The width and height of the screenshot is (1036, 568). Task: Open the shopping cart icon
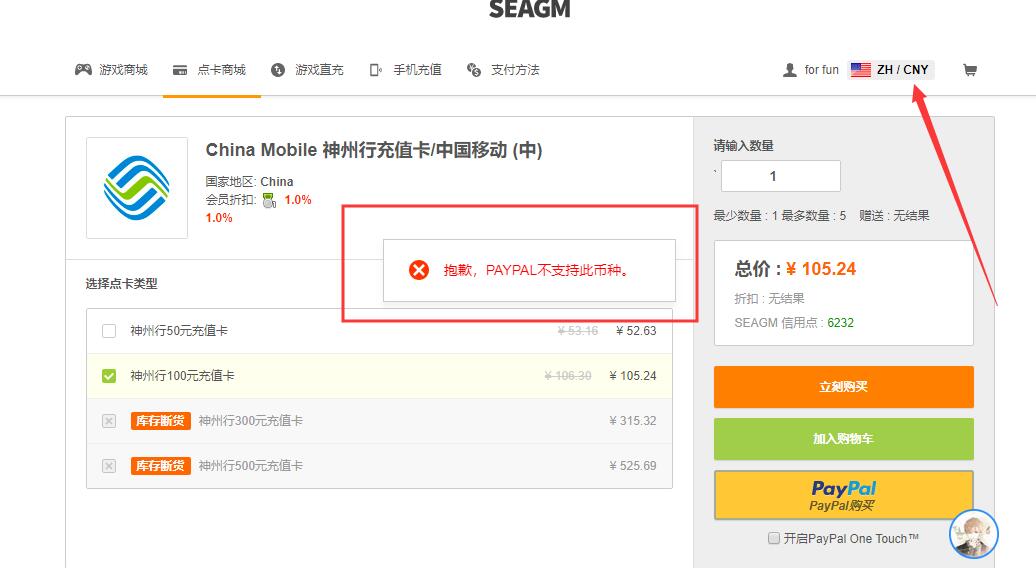(970, 70)
